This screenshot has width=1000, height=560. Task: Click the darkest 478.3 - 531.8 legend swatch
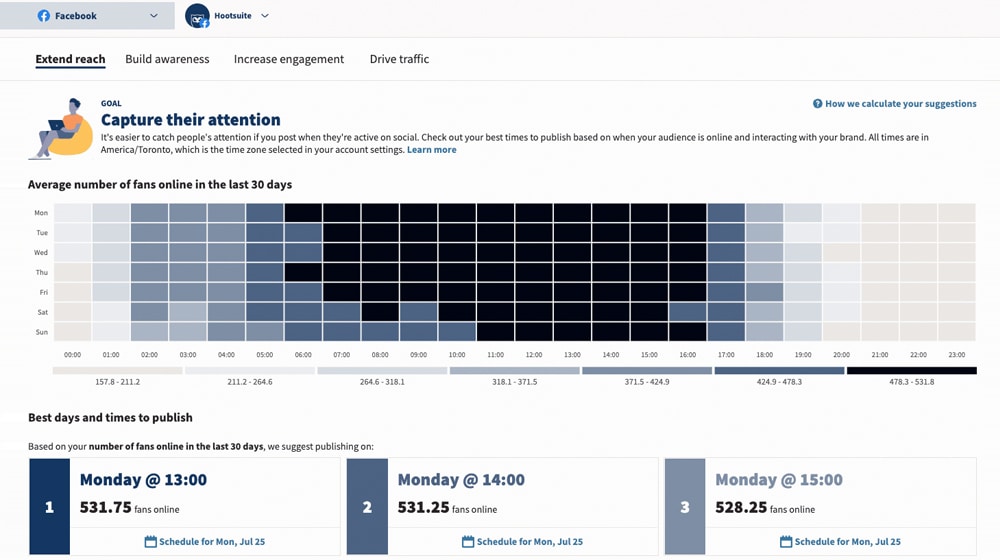(911, 371)
